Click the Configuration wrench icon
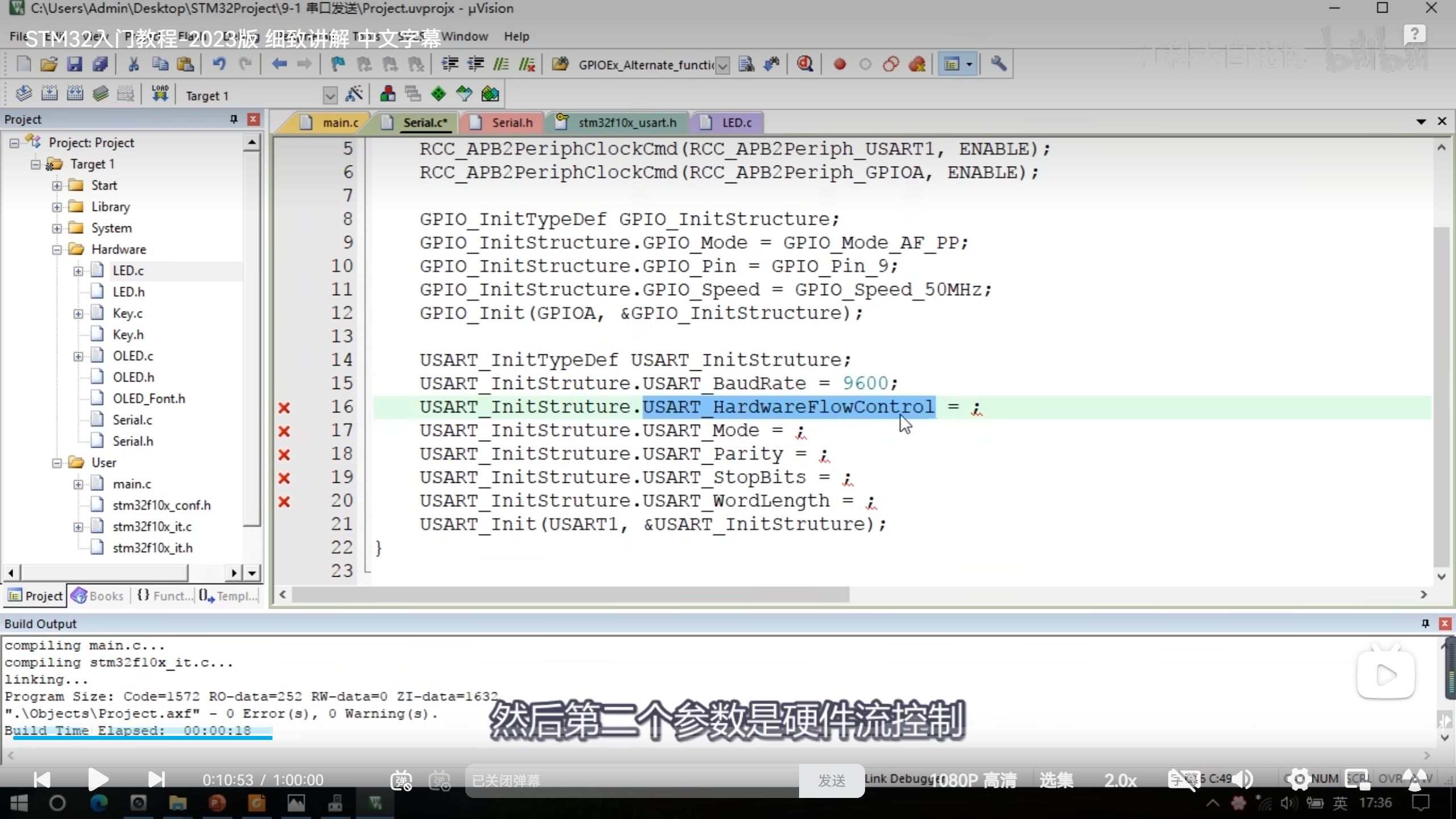The width and height of the screenshot is (1456, 819). (998, 64)
